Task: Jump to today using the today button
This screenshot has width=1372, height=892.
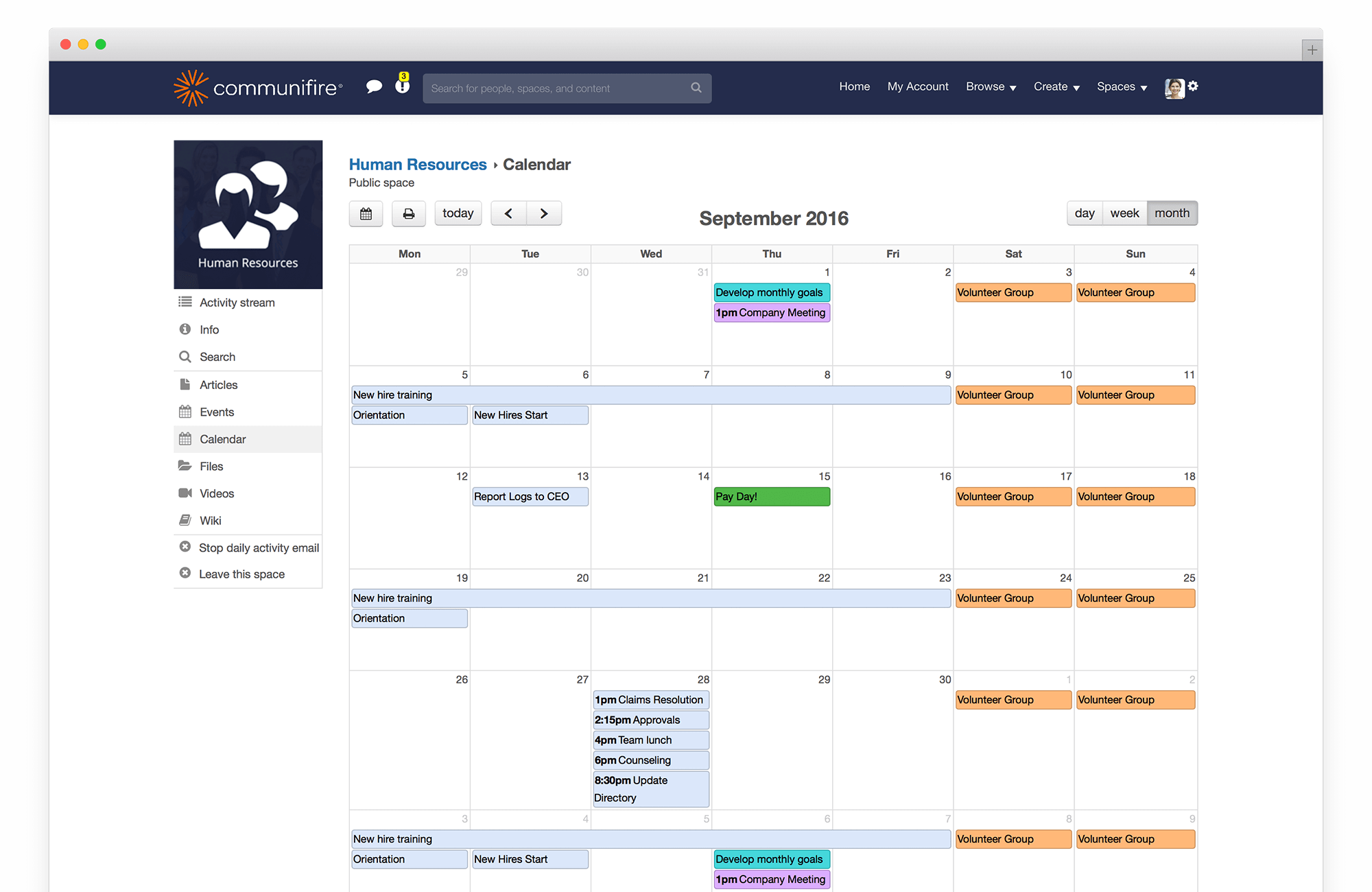Action: 458,213
